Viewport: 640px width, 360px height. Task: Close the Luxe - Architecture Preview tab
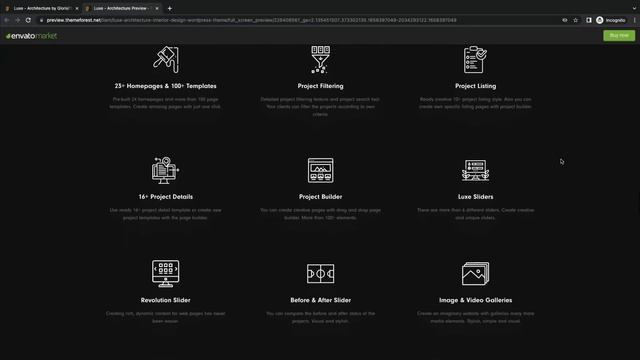(x=157, y=8)
